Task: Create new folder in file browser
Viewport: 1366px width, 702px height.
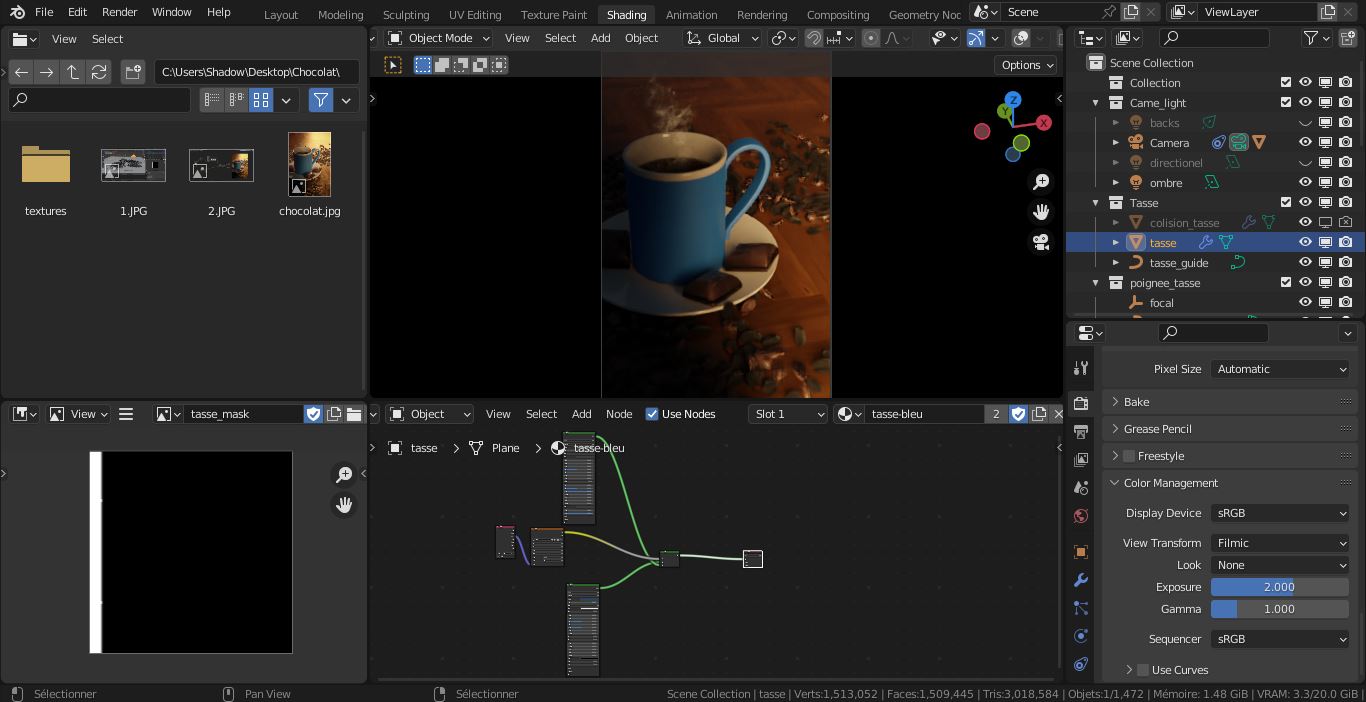Action: pos(132,72)
